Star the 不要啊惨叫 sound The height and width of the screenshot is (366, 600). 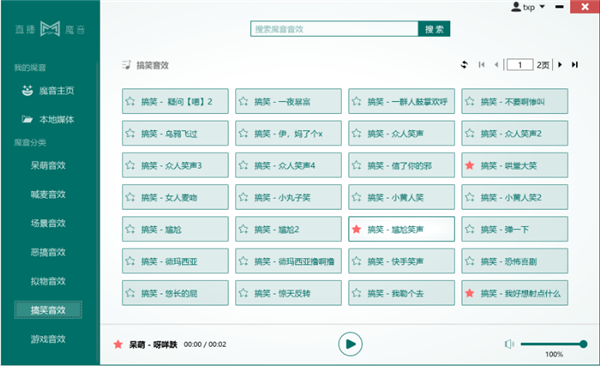[470, 101]
